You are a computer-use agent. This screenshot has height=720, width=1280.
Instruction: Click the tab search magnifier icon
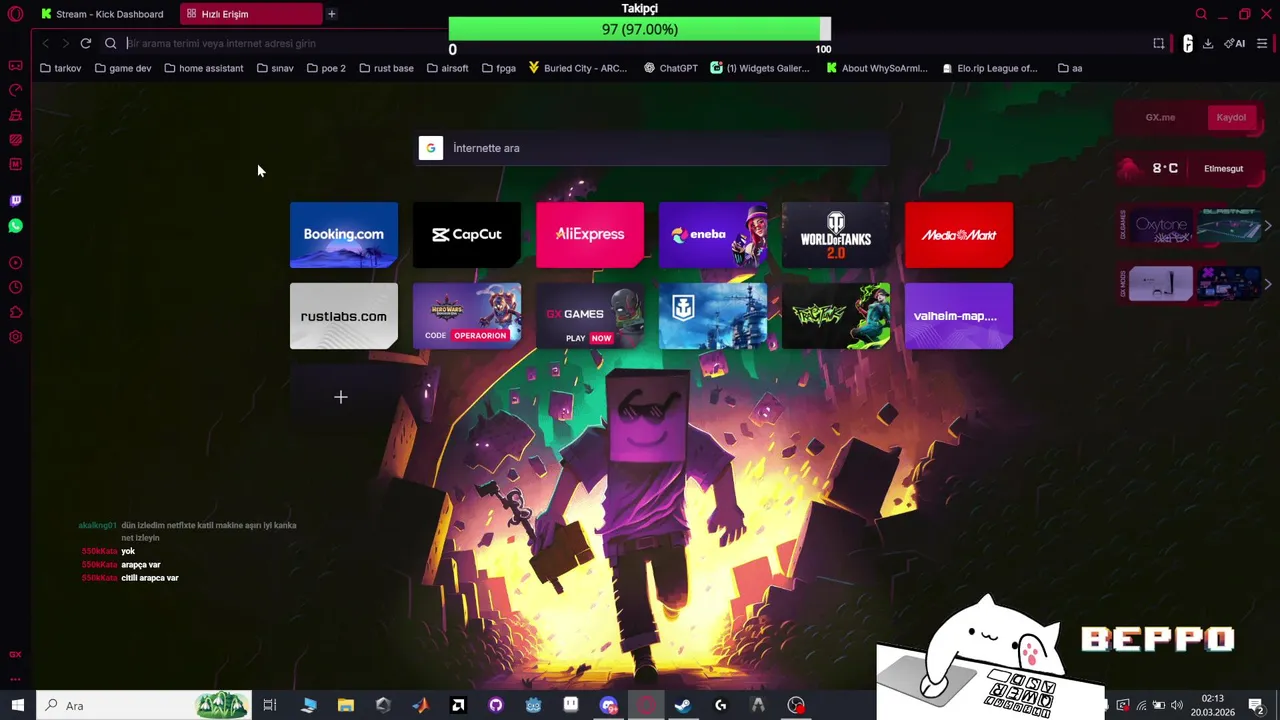point(1201,14)
